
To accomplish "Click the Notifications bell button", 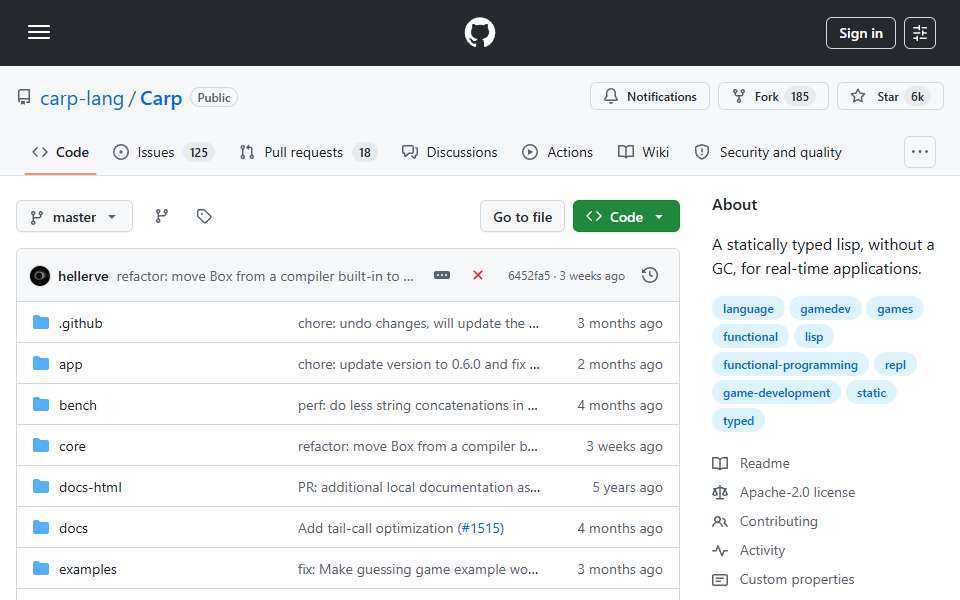I will click(x=650, y=97).
